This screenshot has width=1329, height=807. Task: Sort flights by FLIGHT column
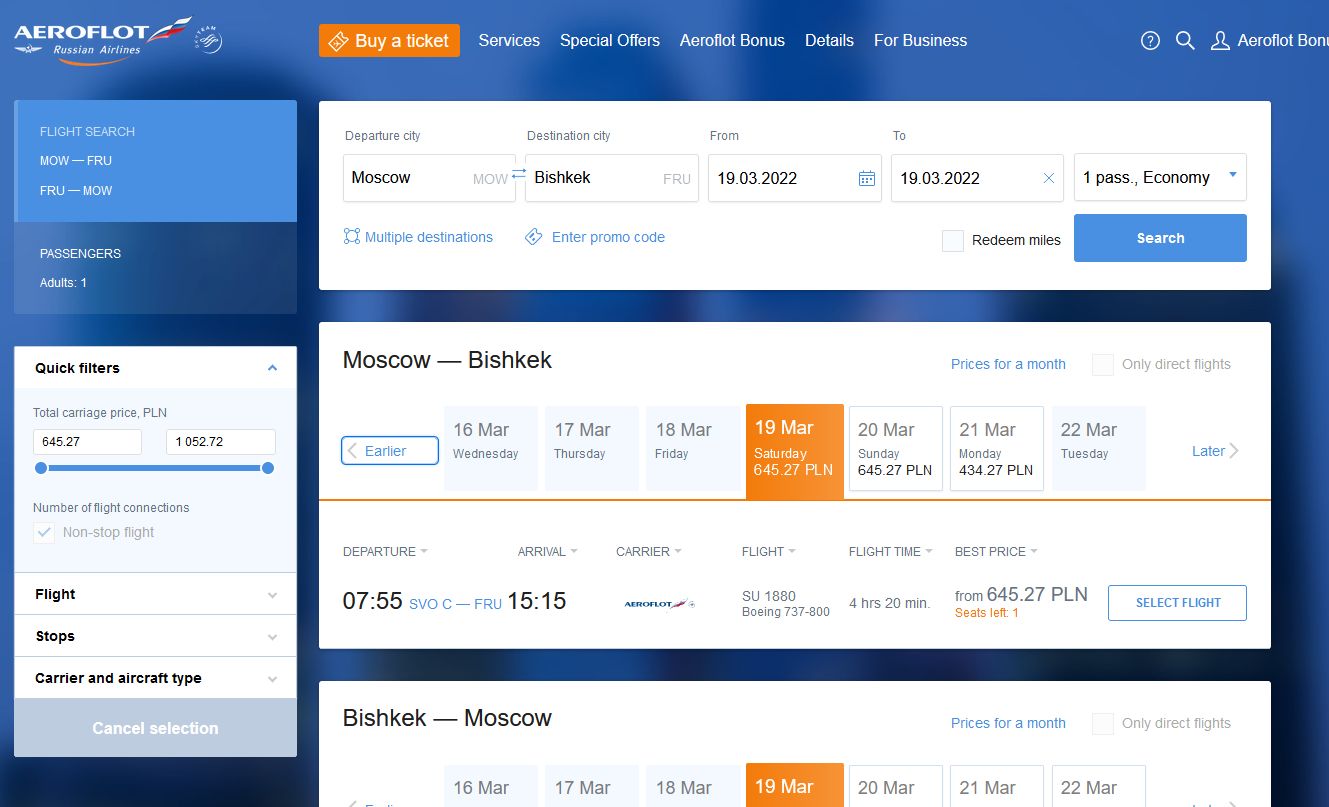[x=769, y=552]
